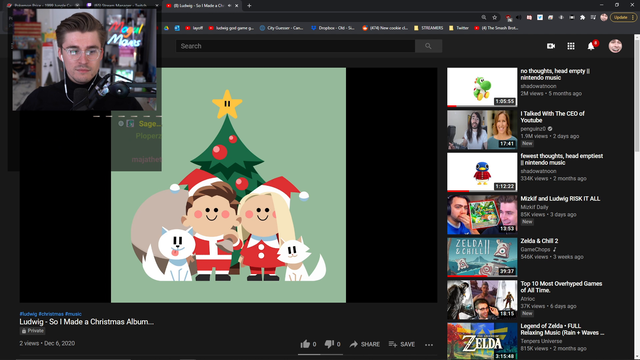The height and width of the screenshot is (360, 640).
Task: Close the Ludwig YouTube browser tab
Action: click(236, 6)
